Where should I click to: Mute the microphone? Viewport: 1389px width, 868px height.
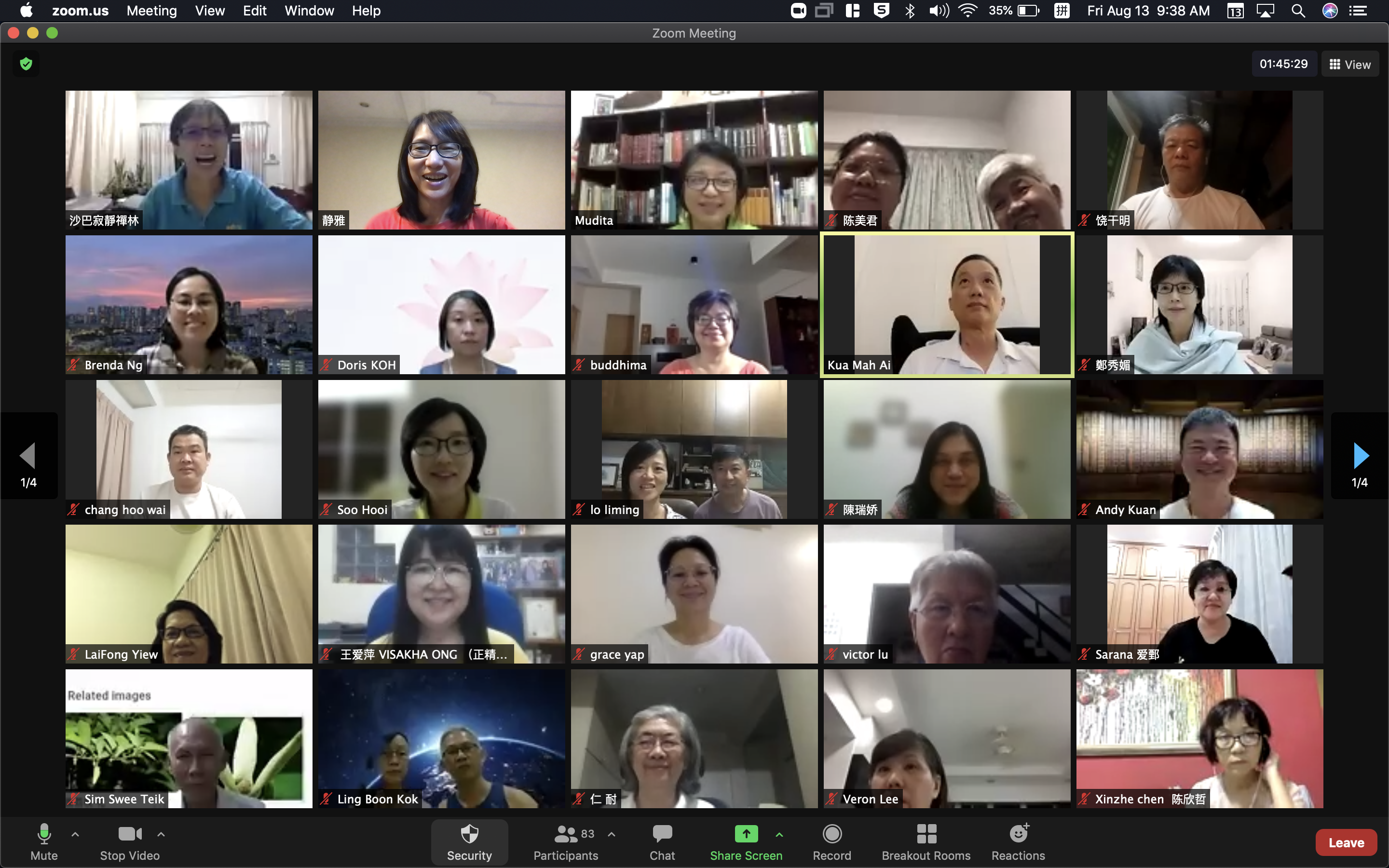click(44, 841)
